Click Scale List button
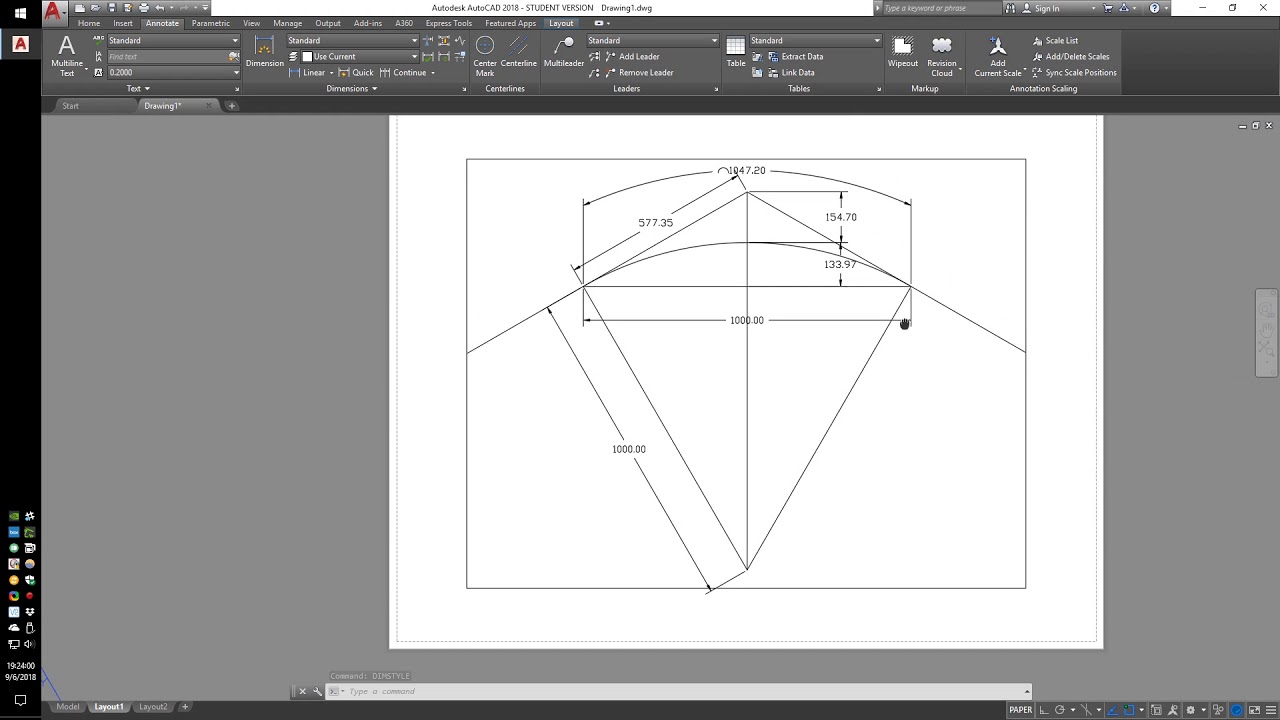The image size is (1280, 720). point(1054,41)
